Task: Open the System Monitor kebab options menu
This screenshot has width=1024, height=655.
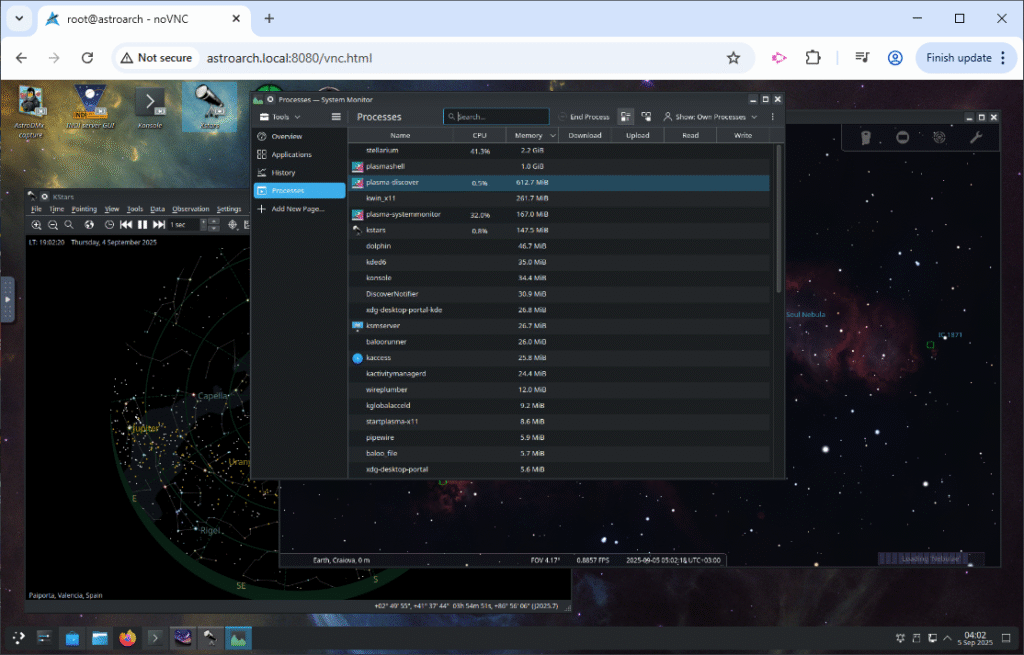Action: click(773, 117)
